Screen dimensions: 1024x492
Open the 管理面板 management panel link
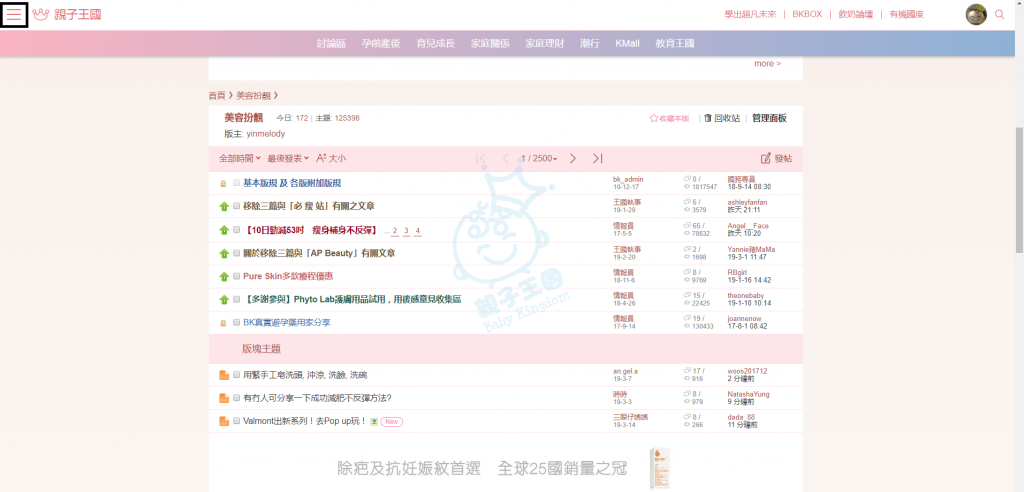tap(769, 118)
